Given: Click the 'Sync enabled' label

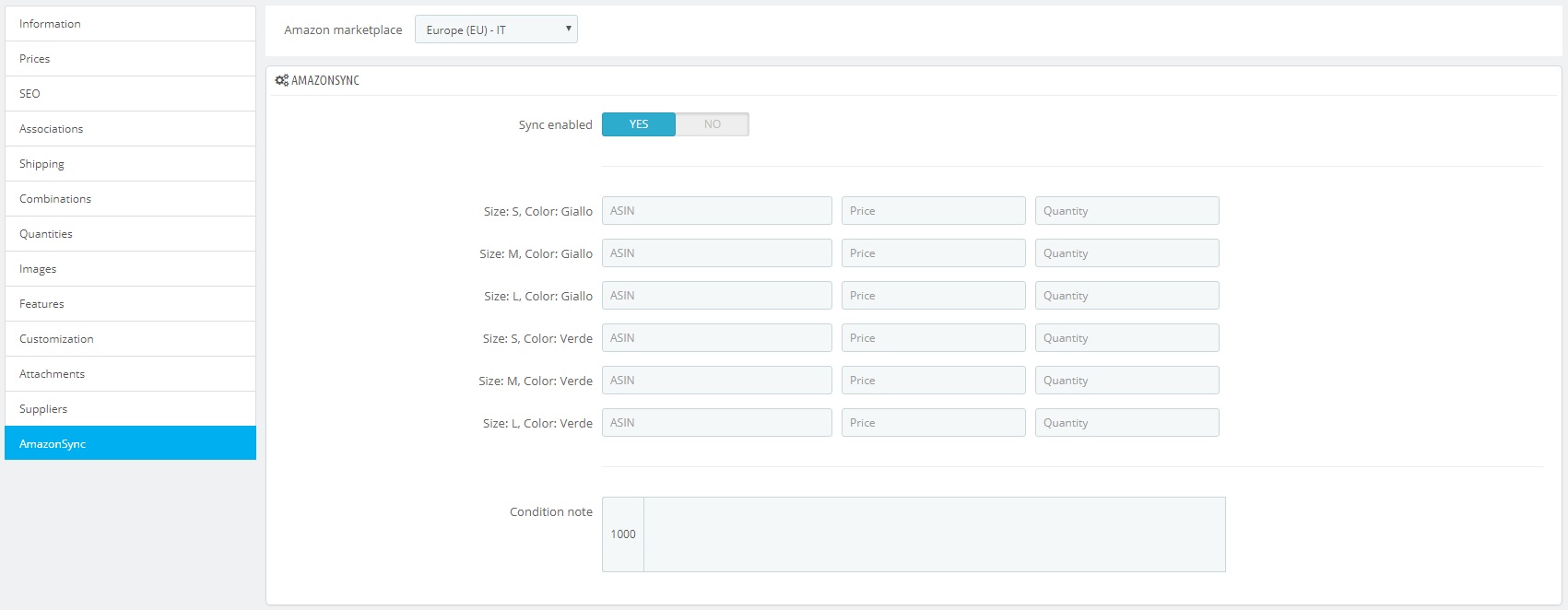Looking at the screenshot, I should click(556, 125).
